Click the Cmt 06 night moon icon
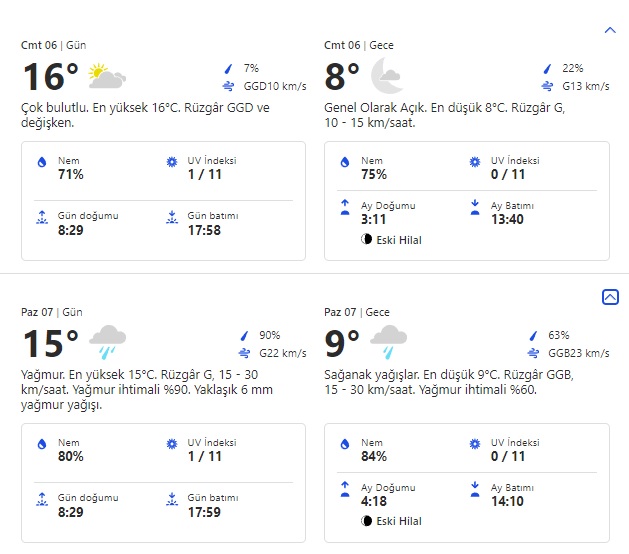Screen dimensions: 629x554 (386, 76)
